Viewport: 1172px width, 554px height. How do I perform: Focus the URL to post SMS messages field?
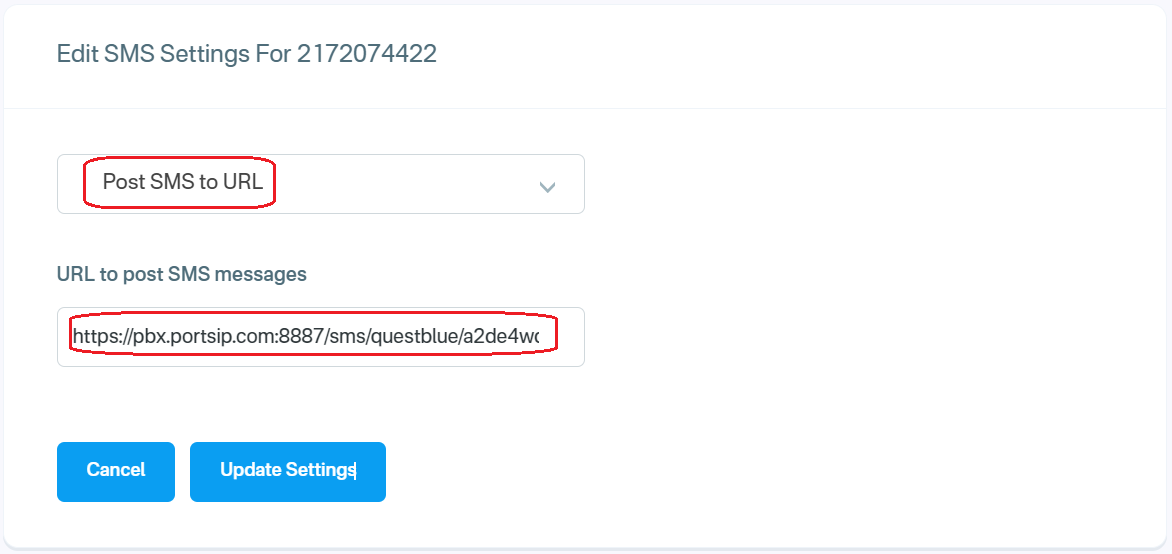(320, 337)
